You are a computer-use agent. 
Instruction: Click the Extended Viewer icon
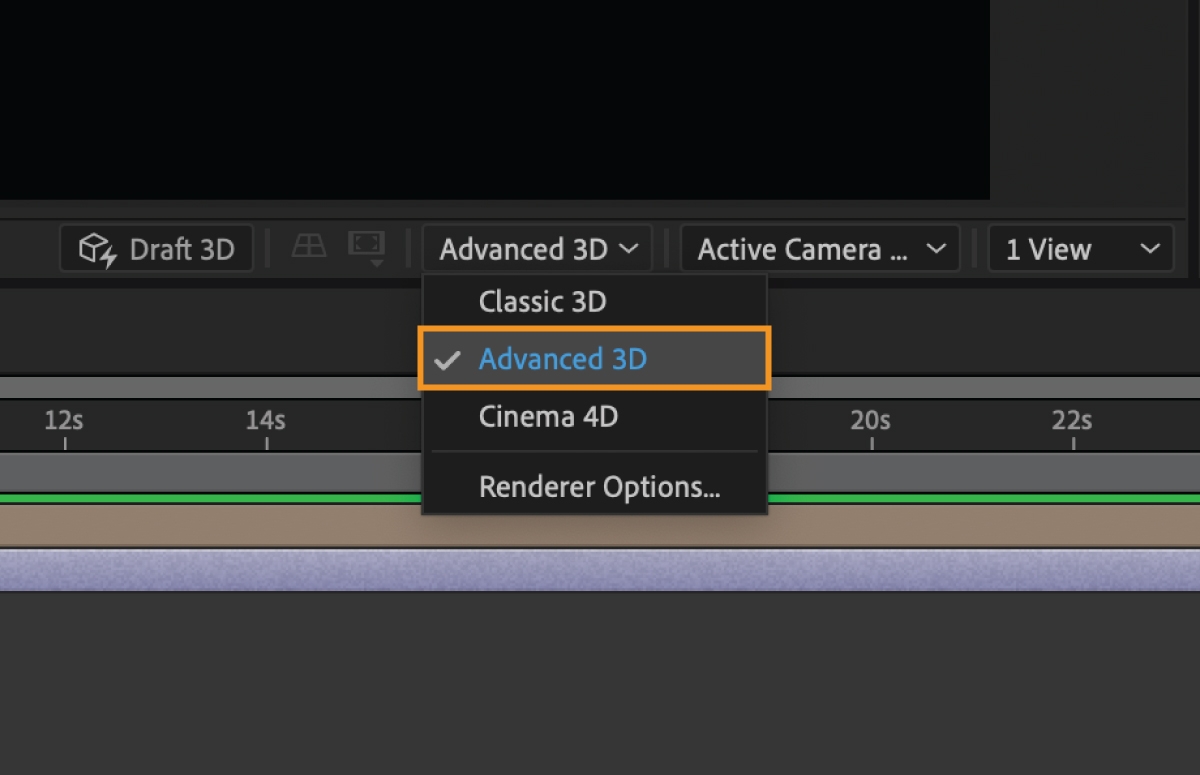coord(366,243)
